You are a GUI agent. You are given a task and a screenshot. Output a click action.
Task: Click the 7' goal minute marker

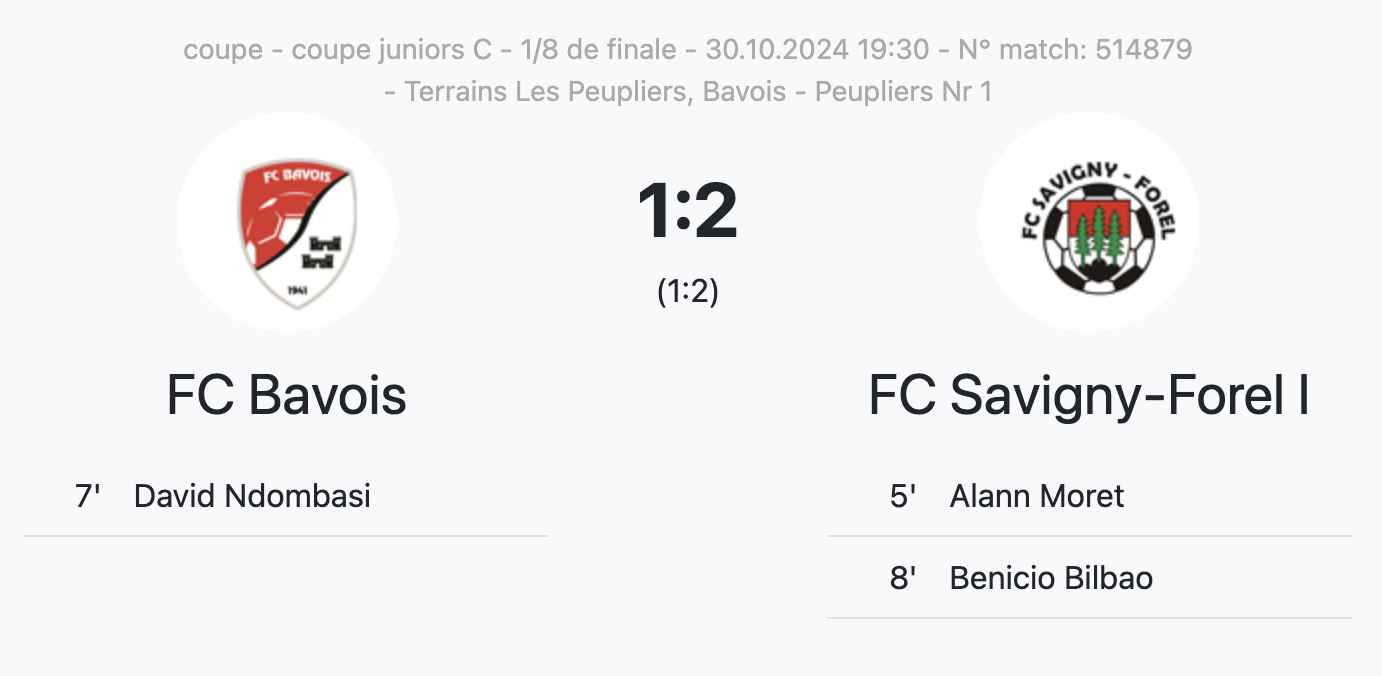point(88,496)
